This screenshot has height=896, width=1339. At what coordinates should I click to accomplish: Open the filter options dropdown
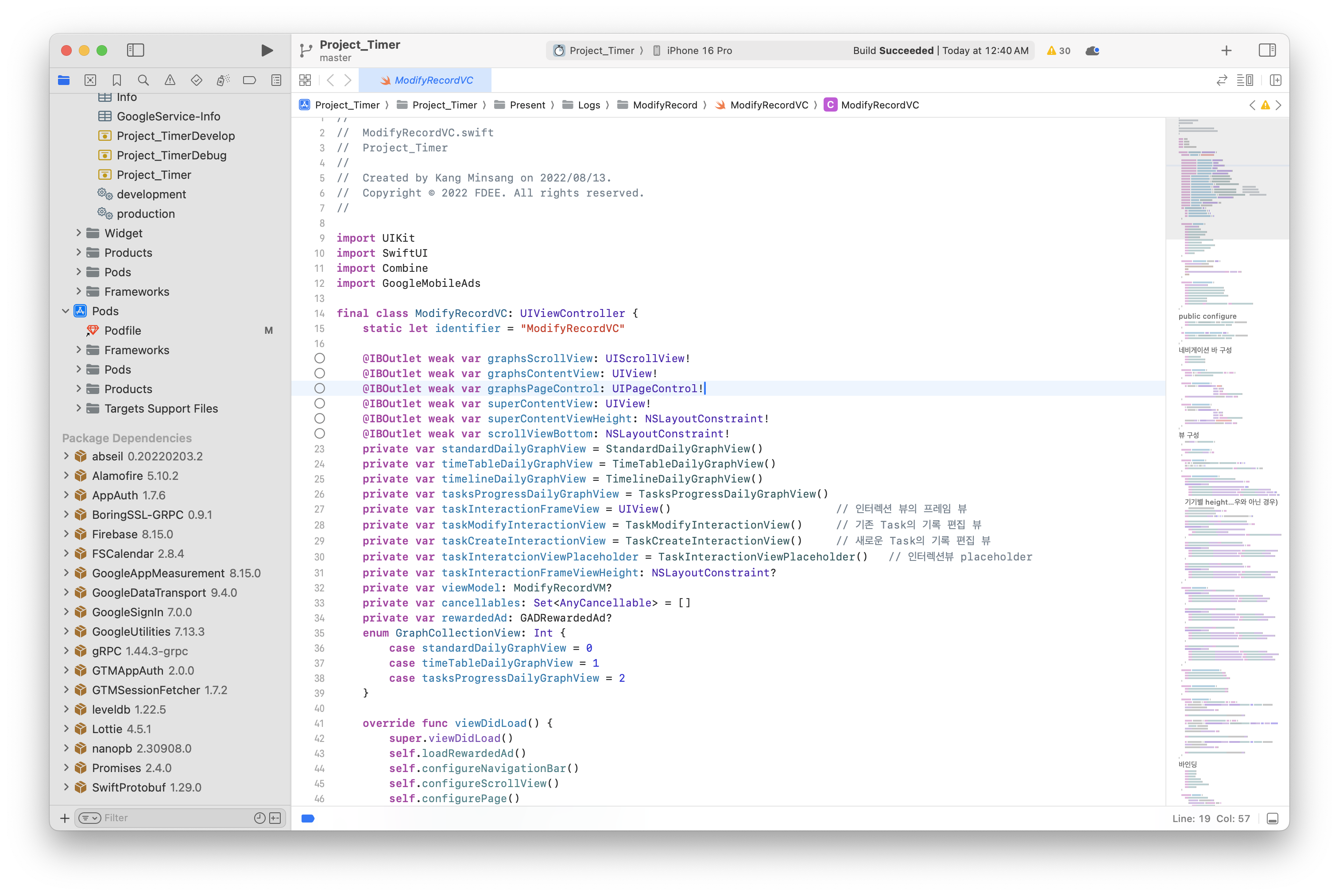(89, 818)
